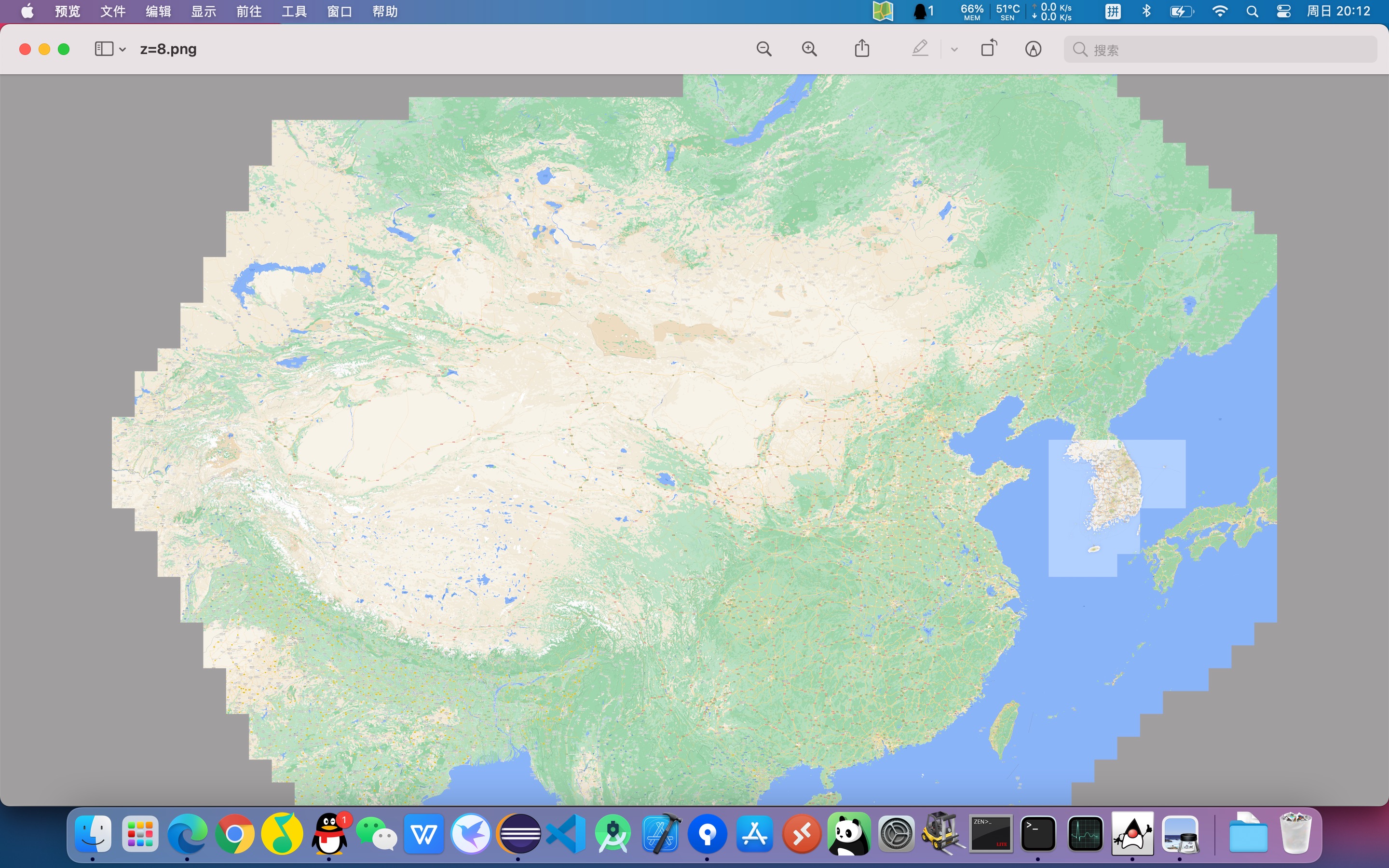This screenshot has width=1389, height=868.
Task: Open the 显示 menu
Action: pyautogui.click(x=203, y=11)
